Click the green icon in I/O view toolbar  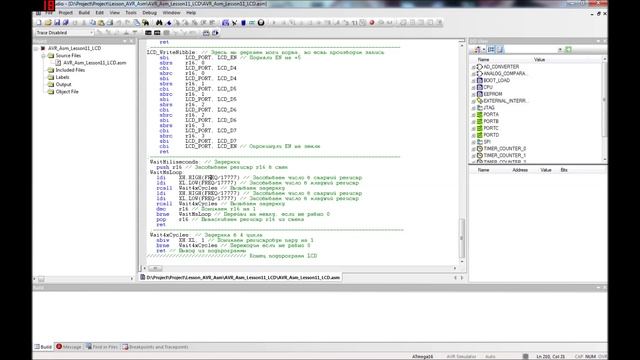[568, 49]
